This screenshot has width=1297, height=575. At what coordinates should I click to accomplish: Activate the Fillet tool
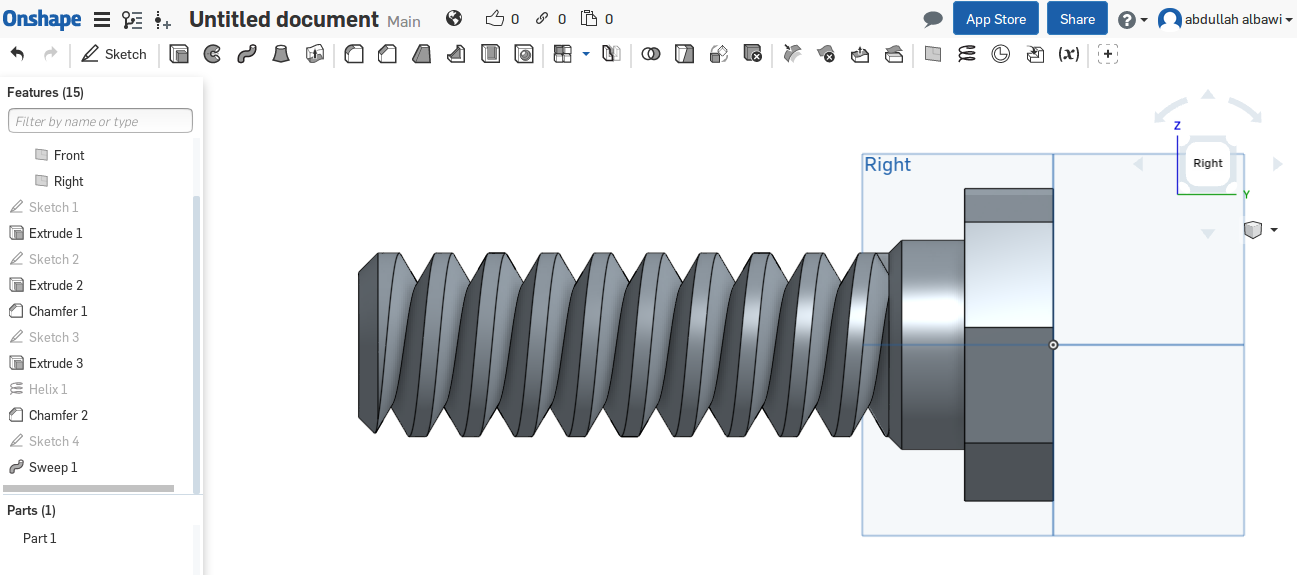pyautogui.click(x=354, y=54)
